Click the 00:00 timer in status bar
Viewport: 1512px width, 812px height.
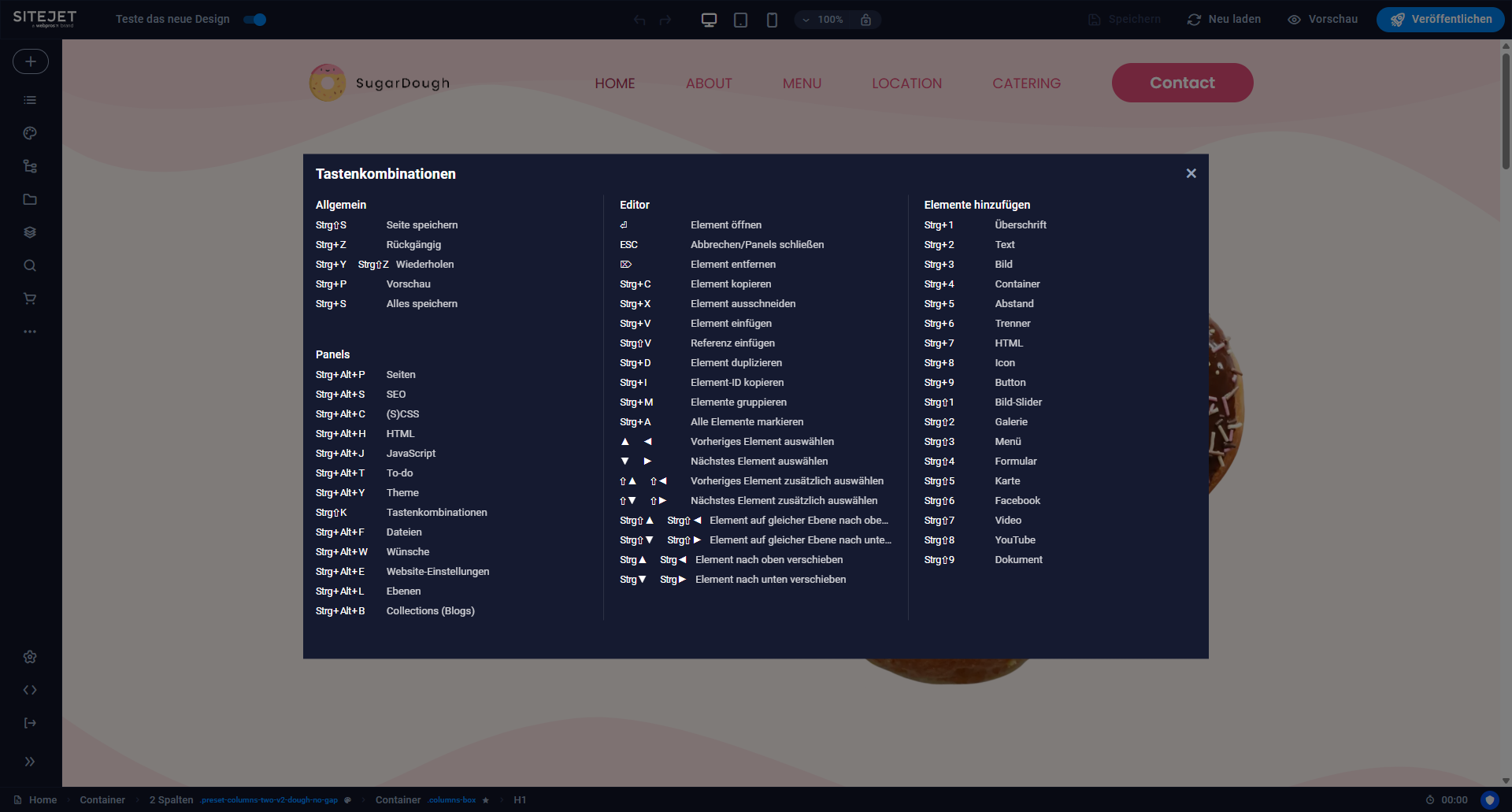pos(1447,800)
